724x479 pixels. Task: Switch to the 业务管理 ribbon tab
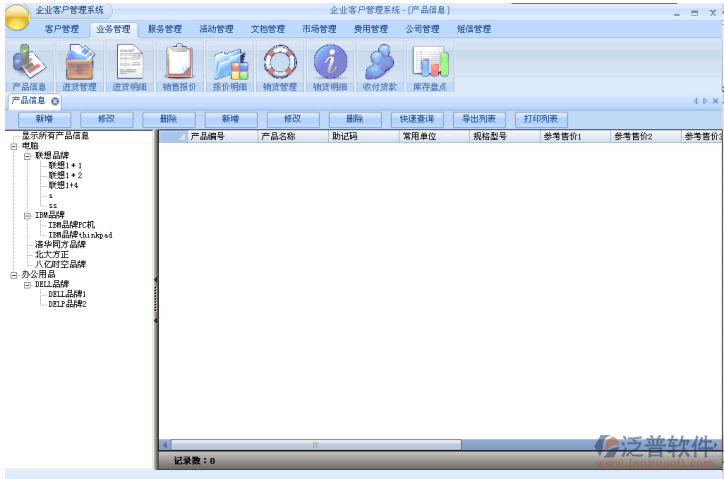pos(114,29)
